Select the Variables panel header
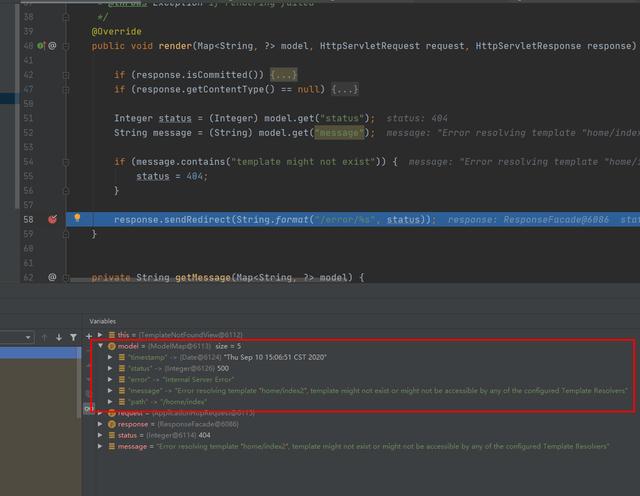The image size is (640, 496). 102,321
